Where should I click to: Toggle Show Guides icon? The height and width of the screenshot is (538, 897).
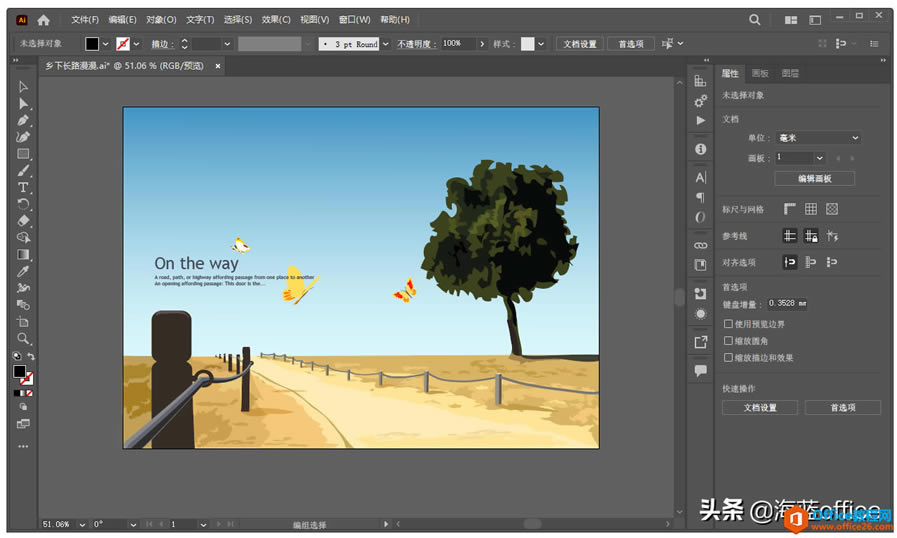point(789,235)
